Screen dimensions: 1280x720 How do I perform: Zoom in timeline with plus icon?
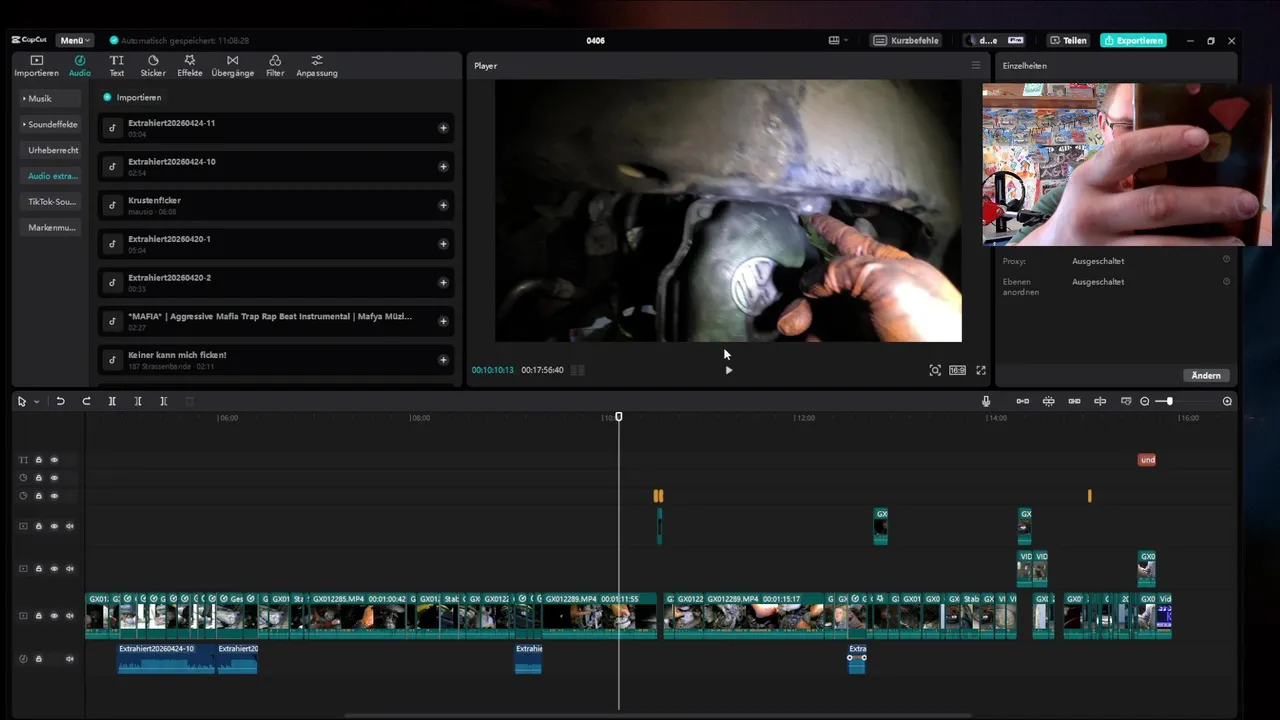(x=1227, y=401)
